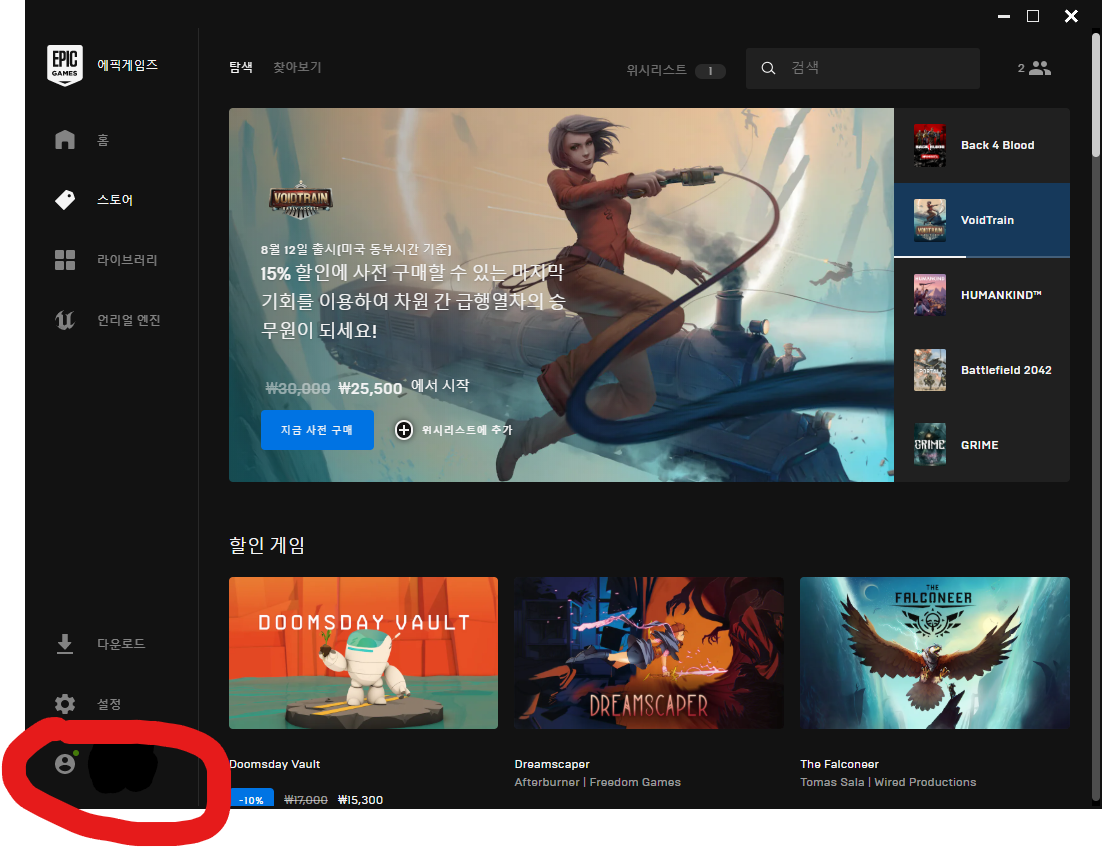This screenshot has height=847, width=1102.
Task: Click the user profile avatar icon
Action: pyautogui.click(x=65, y=763)
